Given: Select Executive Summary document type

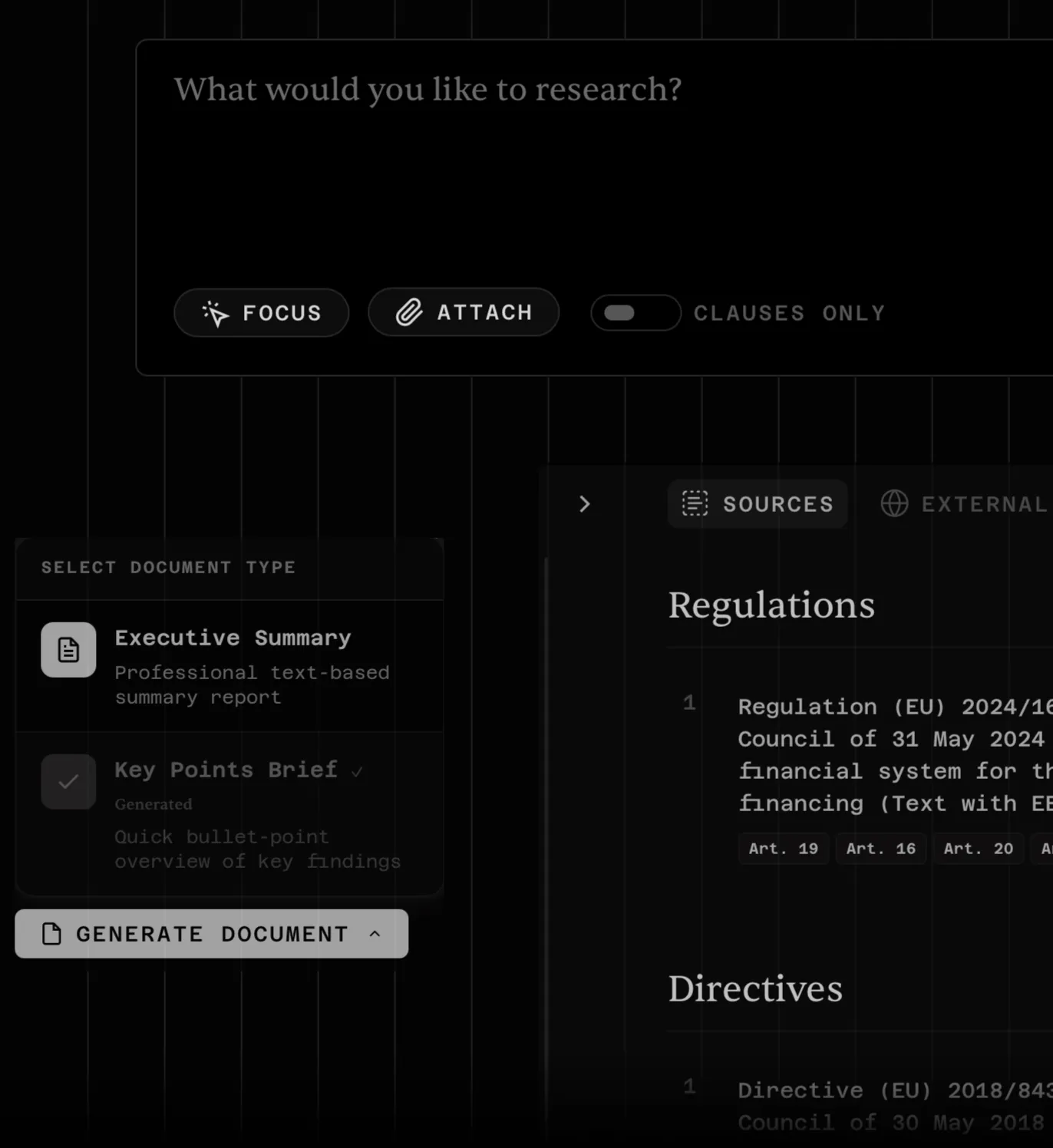Looking at the screenshot, I should click(x=229, y=666).
